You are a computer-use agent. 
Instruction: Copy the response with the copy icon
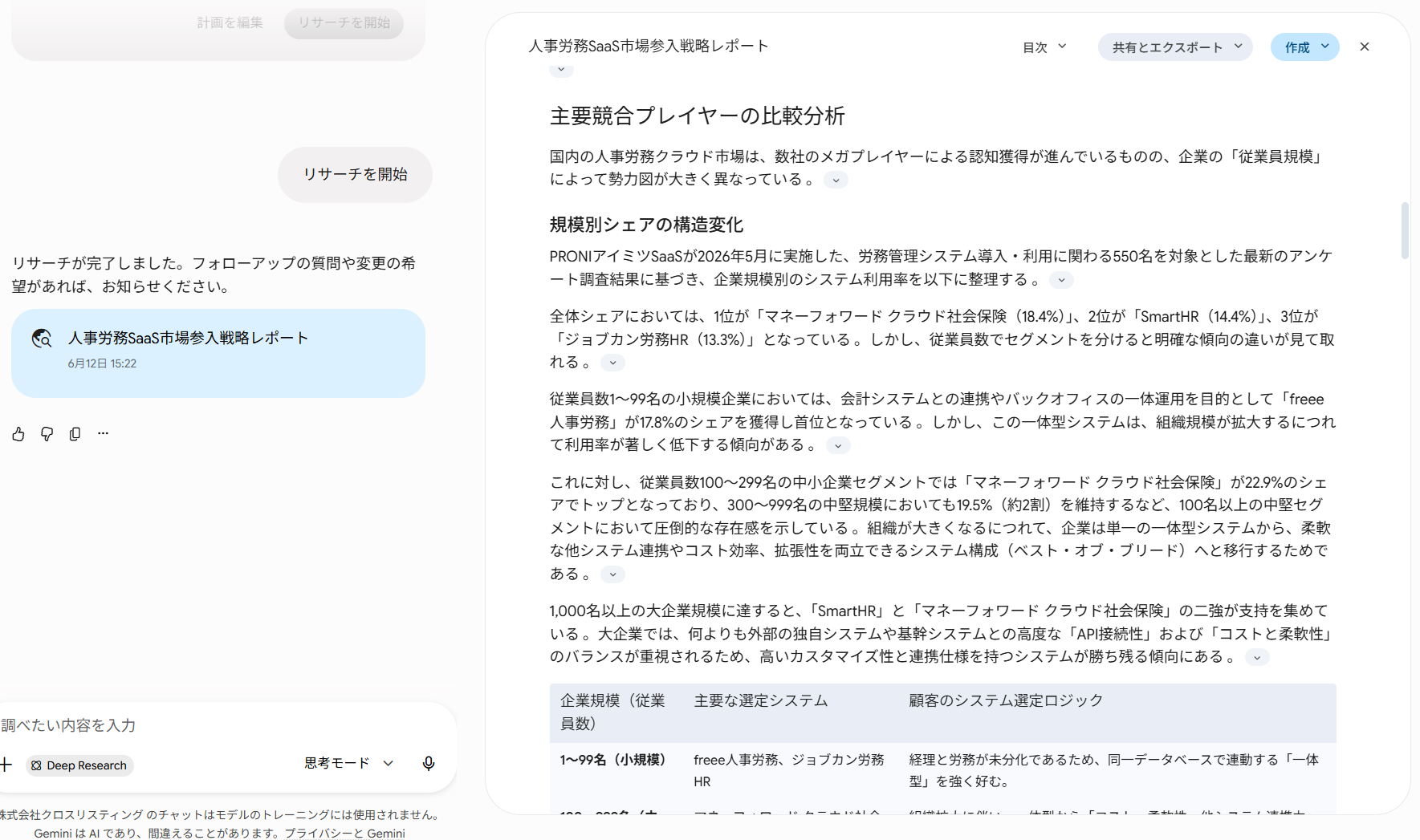coord(75,434)
